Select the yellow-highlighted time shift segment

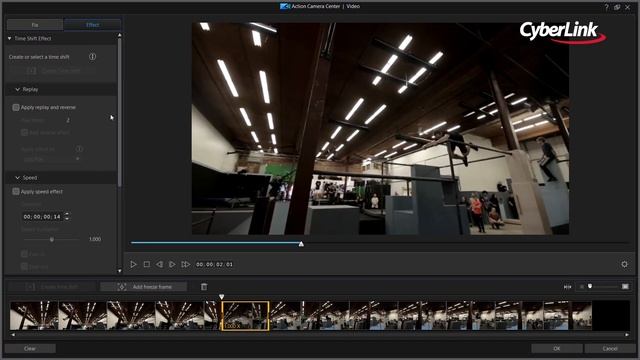click(x=245, y=316)
